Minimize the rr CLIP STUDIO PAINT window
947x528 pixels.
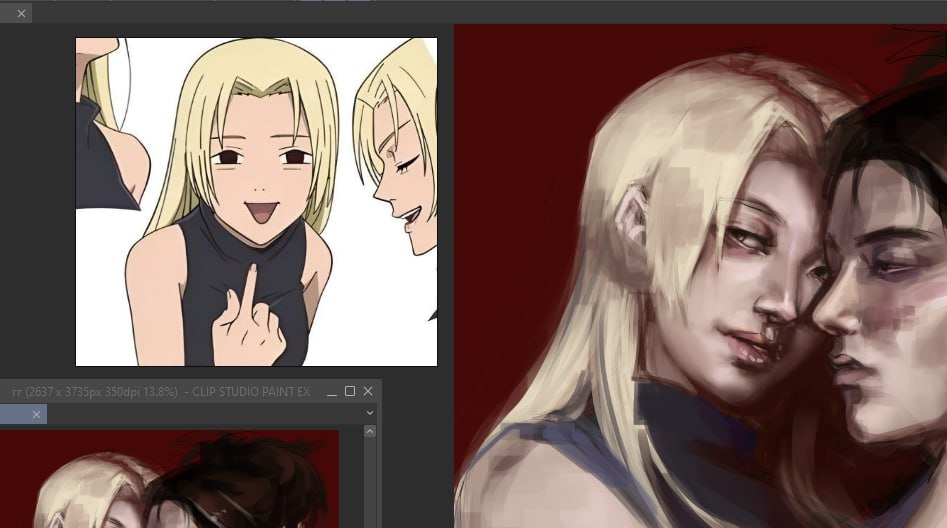332,392
